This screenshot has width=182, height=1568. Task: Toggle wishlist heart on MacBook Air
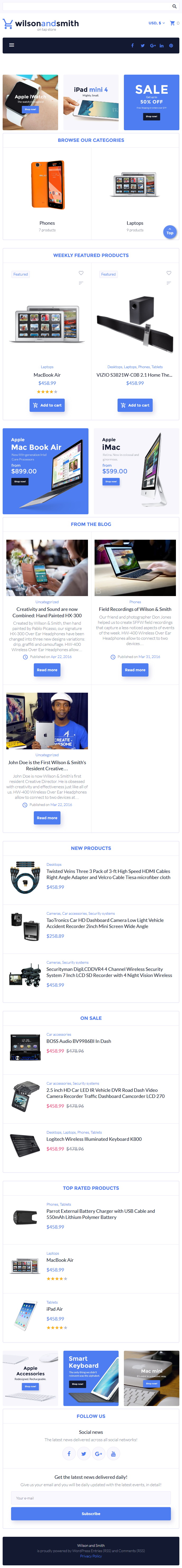(81, 273)
